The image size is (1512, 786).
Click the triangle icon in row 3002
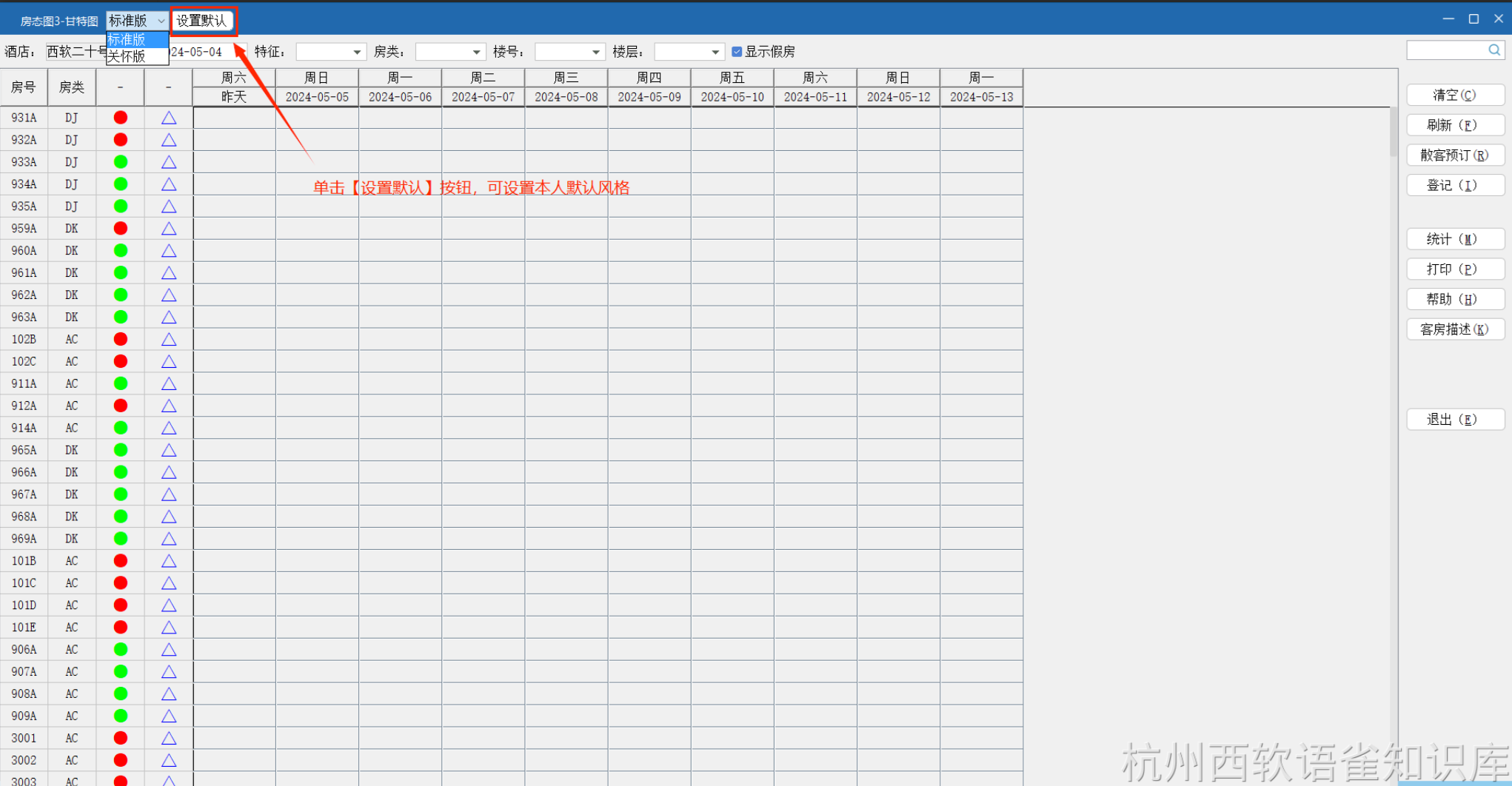coord(169,760)
